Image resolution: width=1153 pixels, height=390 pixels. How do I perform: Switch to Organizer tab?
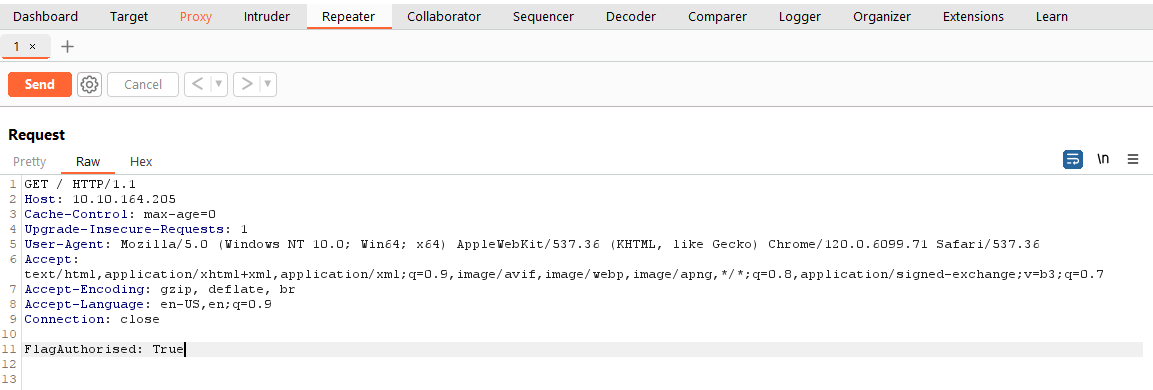pos(882,16)
